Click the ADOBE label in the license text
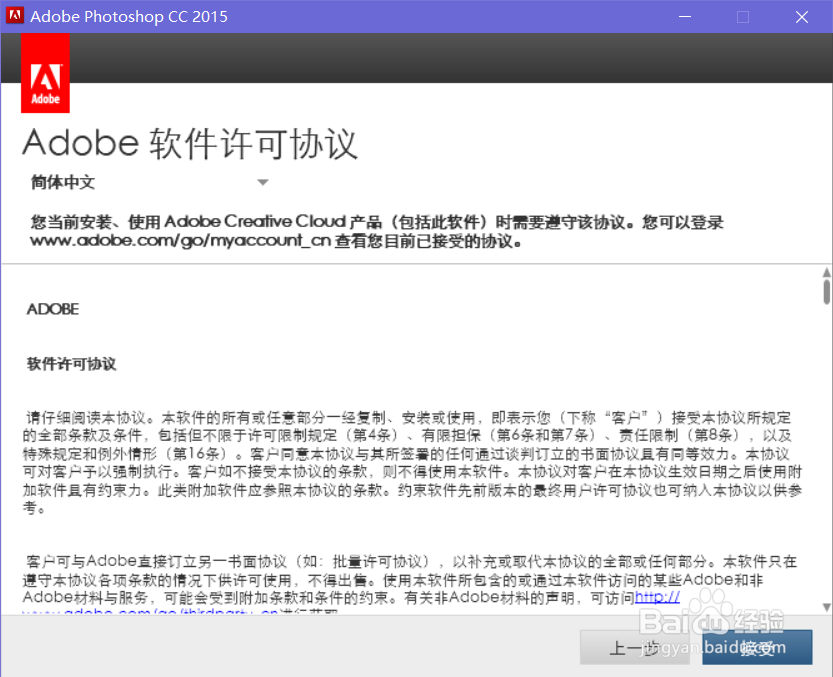The width and height of the screenshot is (833, 677). pos(51,309)
